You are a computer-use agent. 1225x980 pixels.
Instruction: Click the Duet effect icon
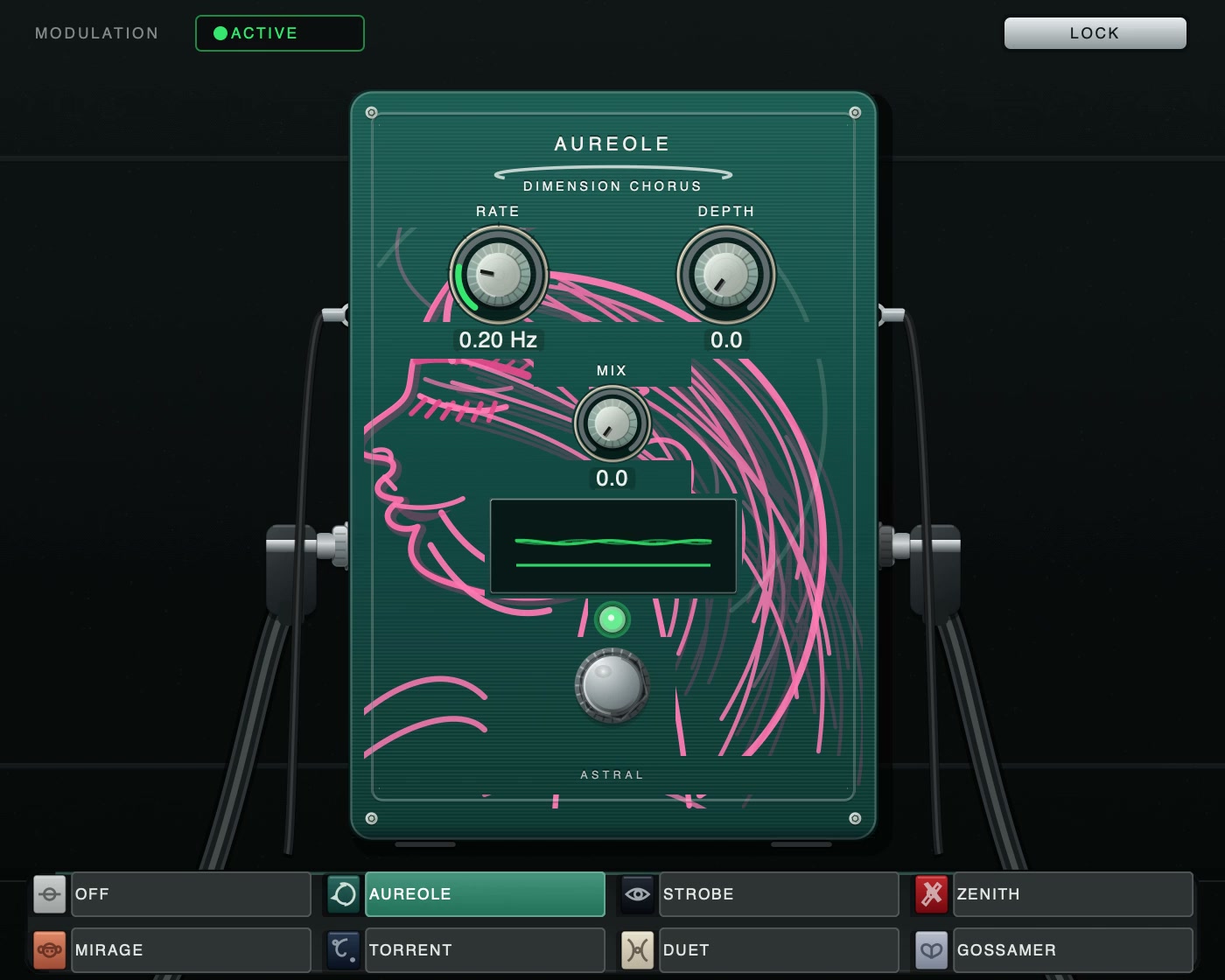click(x=638, y=950)
